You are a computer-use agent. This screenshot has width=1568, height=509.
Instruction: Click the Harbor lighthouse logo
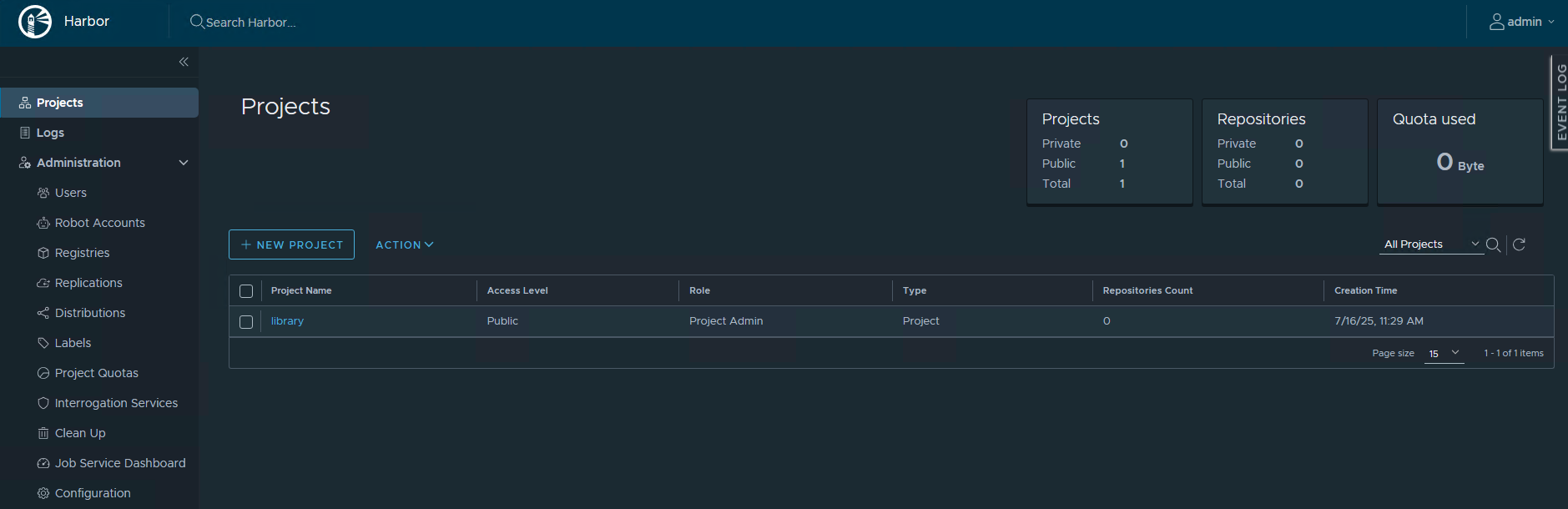(35, 22)
